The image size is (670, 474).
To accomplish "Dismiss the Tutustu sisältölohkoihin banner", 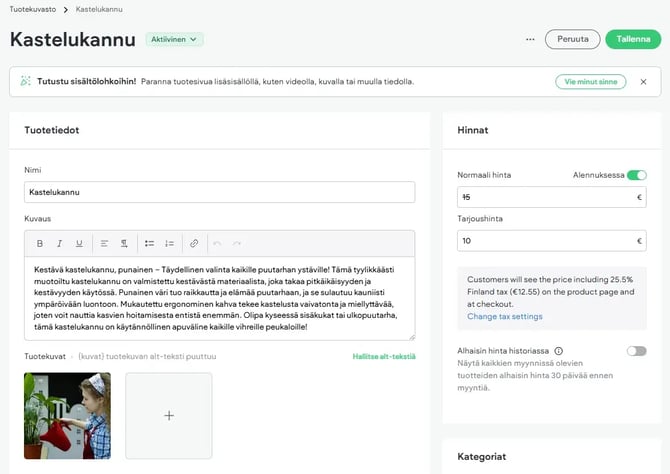I will [x=643, y=81].
